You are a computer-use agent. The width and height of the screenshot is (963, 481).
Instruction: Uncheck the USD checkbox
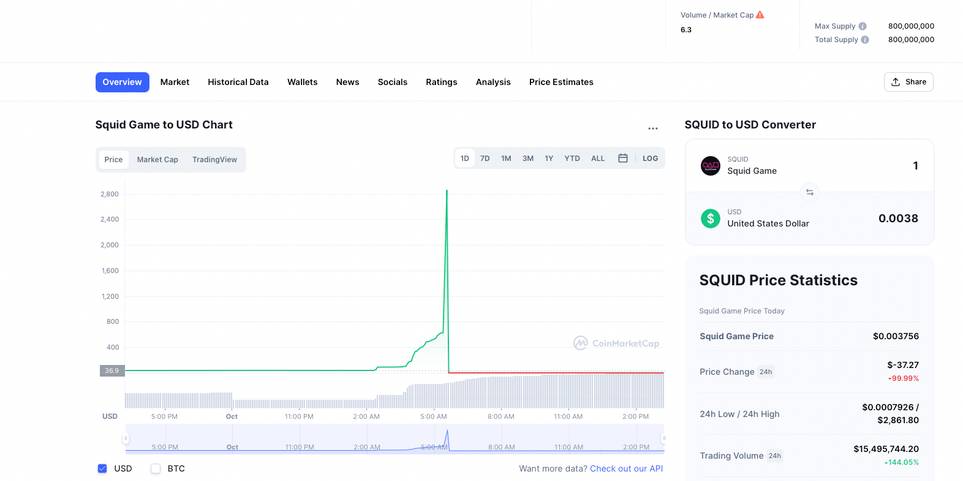(x=102, y=468)
